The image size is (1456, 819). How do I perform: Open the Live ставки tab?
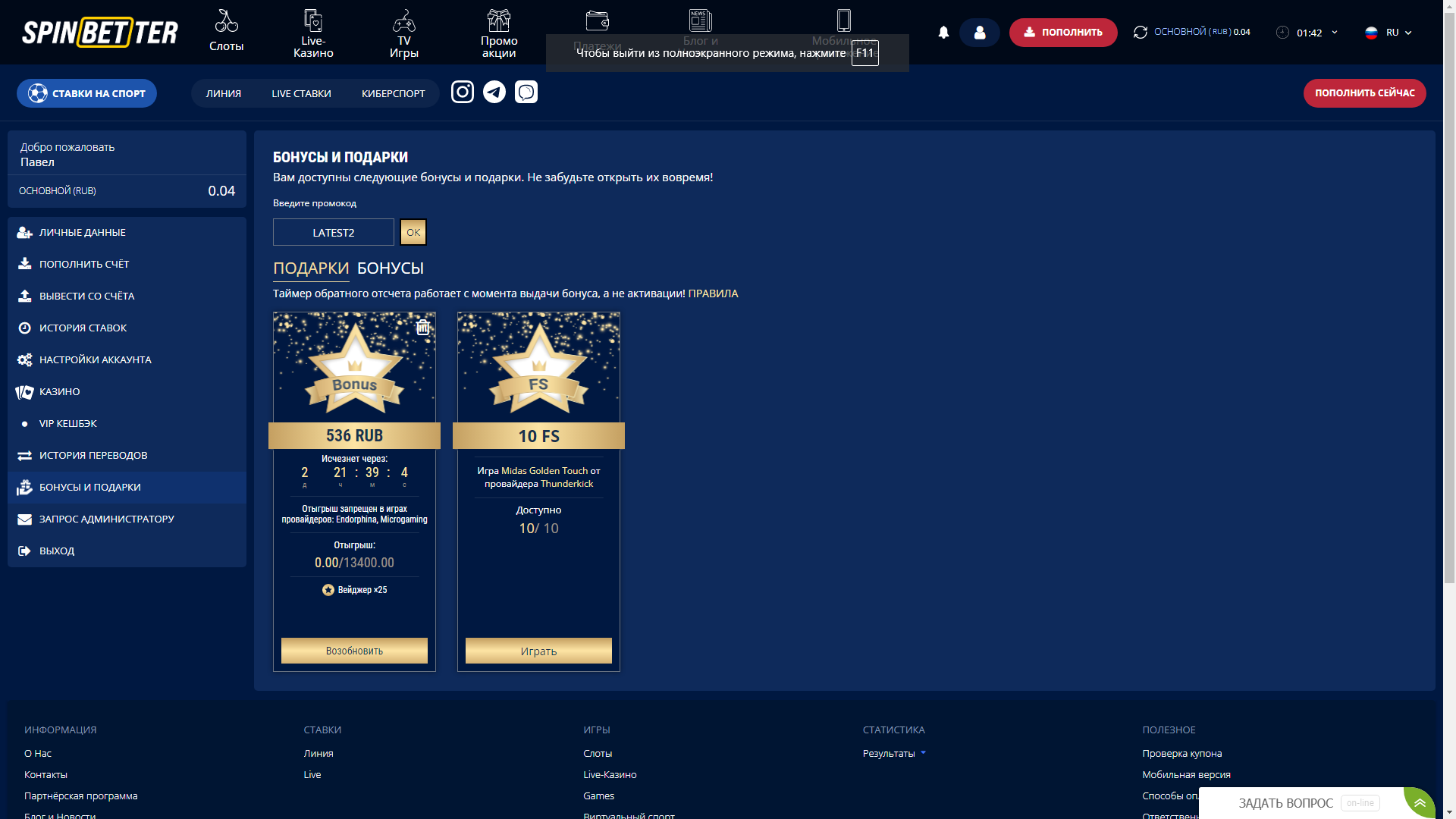point(301,93)
